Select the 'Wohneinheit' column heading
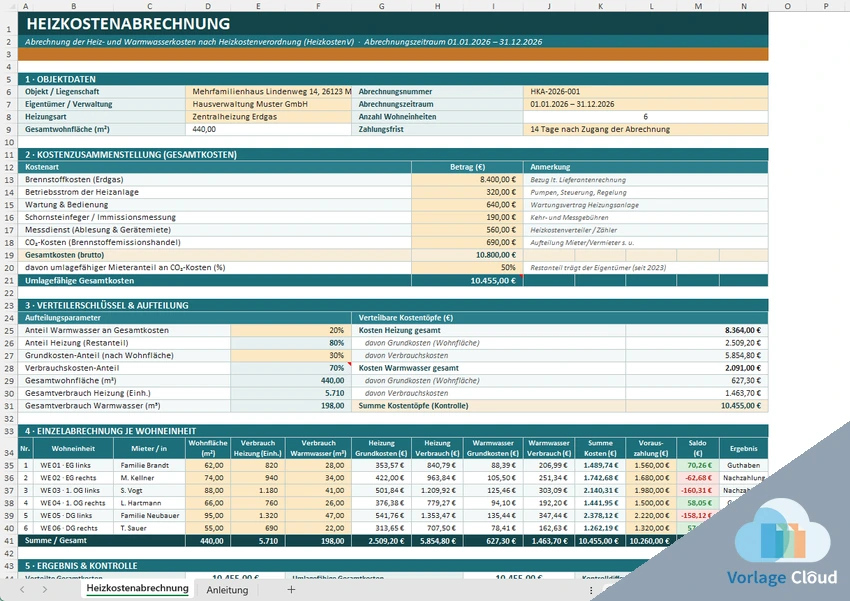850x601 pixels. [73, 448]
